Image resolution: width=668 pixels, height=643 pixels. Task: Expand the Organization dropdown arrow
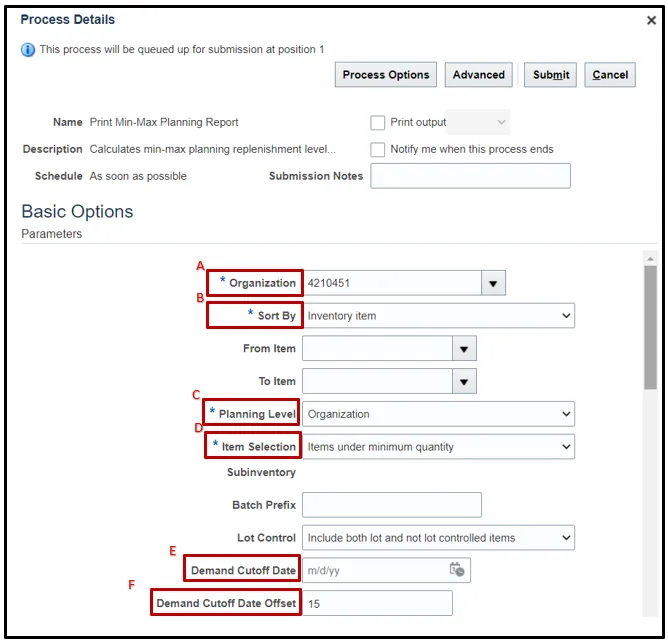pos(493,283)
